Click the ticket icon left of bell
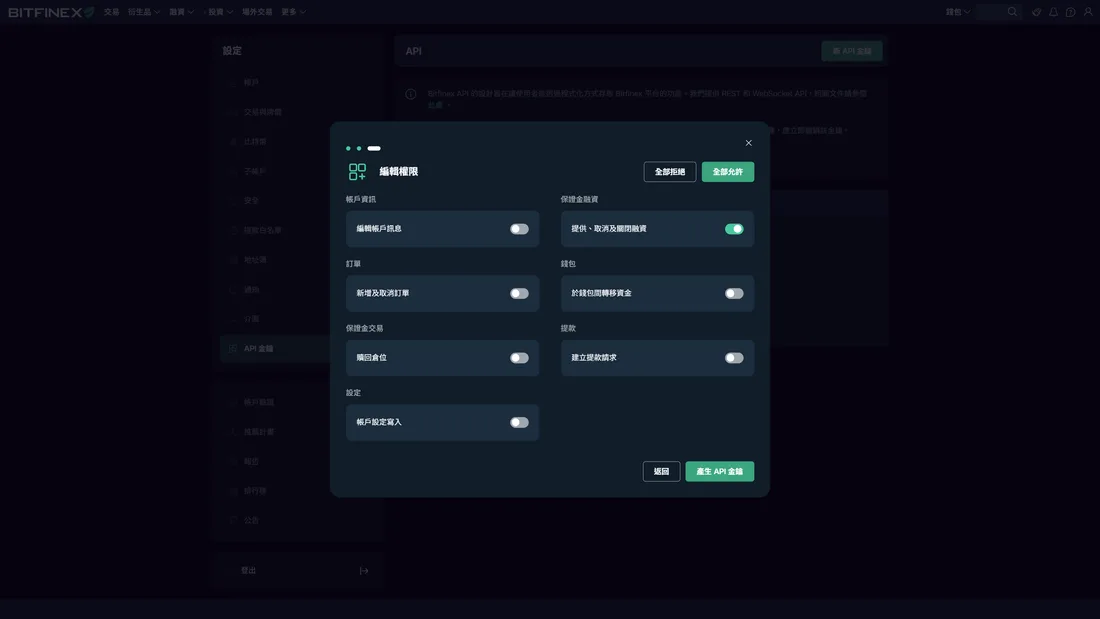 pos(1036,12)
